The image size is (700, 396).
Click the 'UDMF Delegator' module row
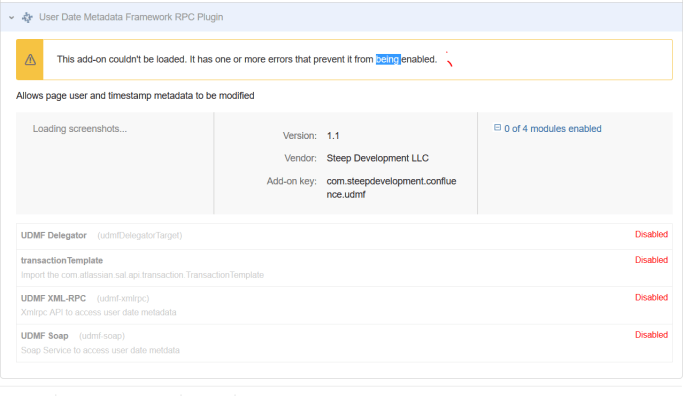(344, 235)
